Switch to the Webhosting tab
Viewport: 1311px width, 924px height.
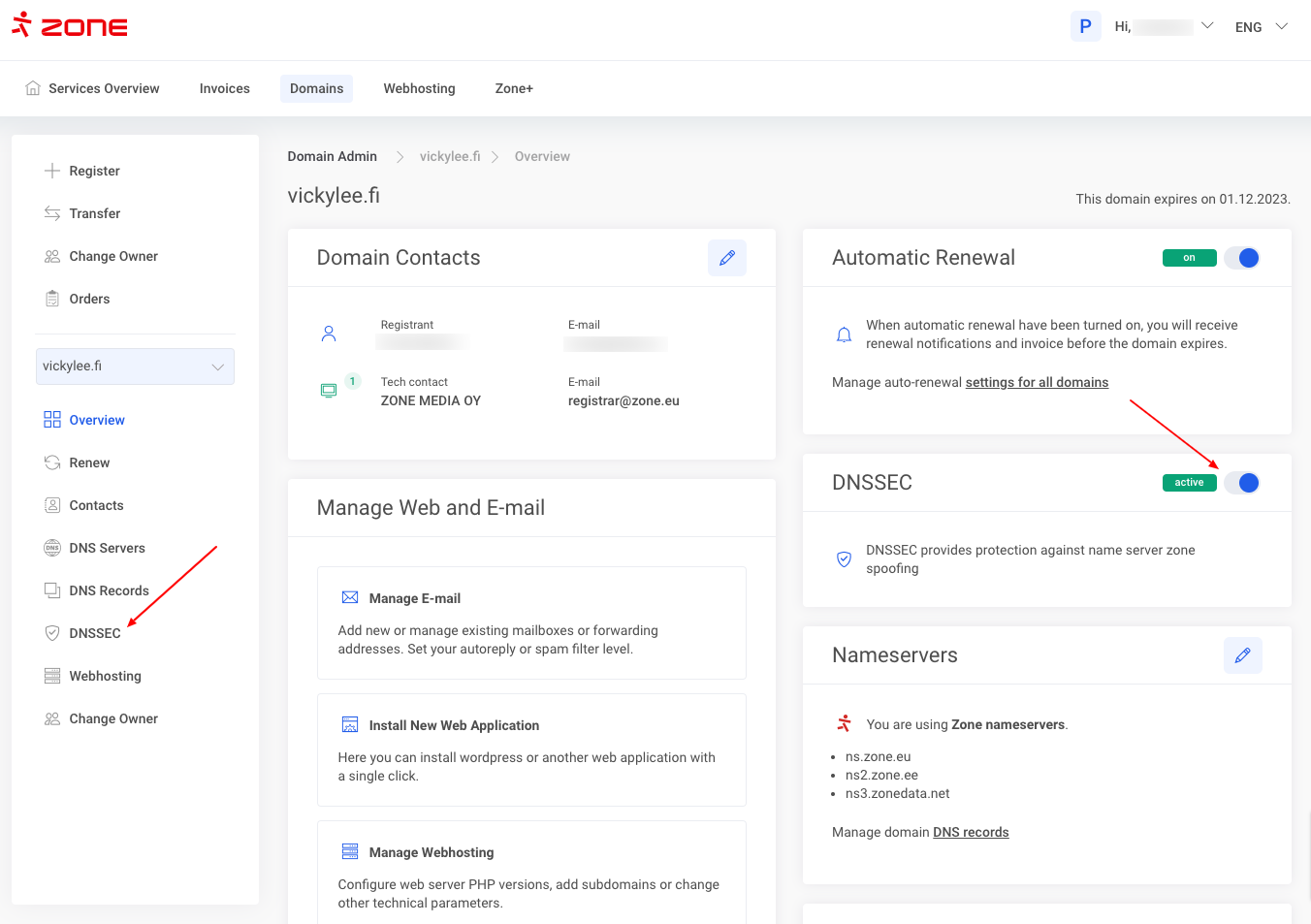[419, 88]
